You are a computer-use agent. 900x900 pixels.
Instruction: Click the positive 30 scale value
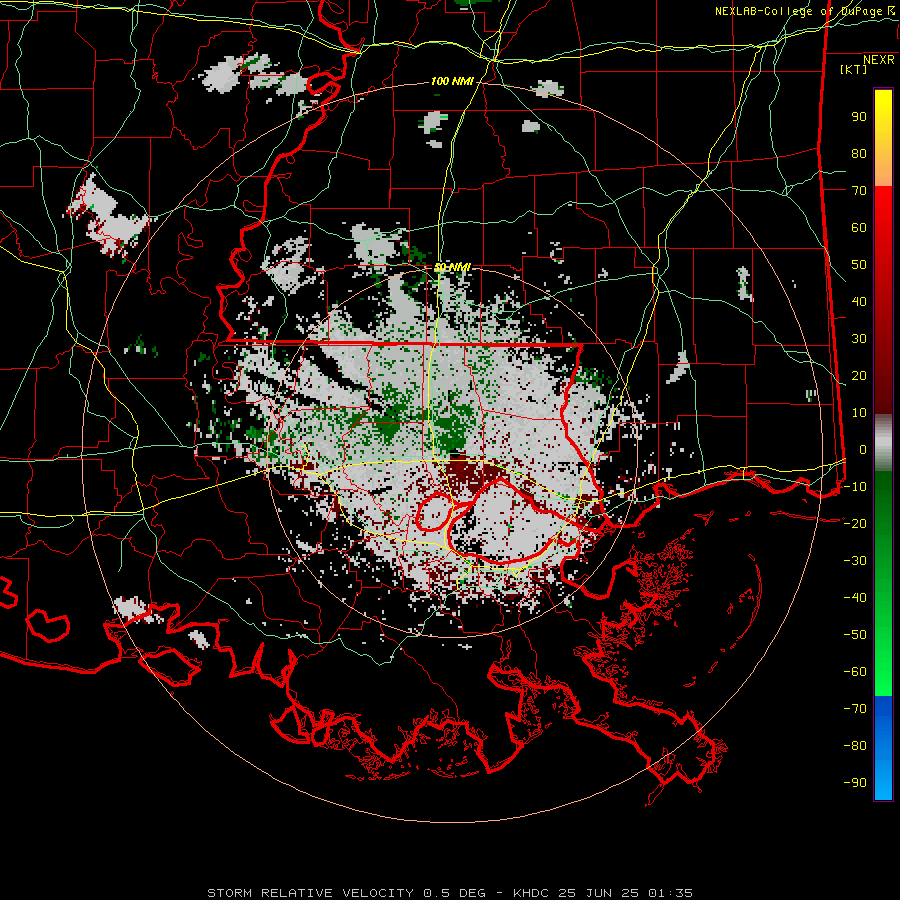(859, 339)
